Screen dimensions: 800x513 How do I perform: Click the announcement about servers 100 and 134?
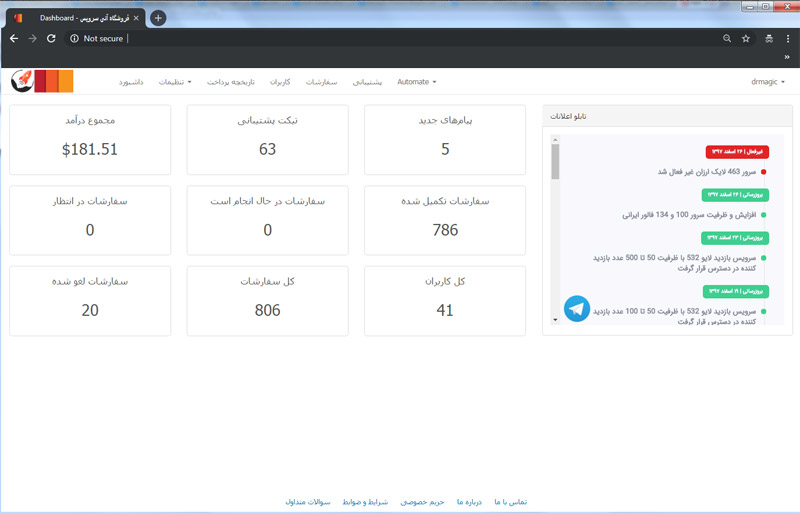click(x=689, y=215)
